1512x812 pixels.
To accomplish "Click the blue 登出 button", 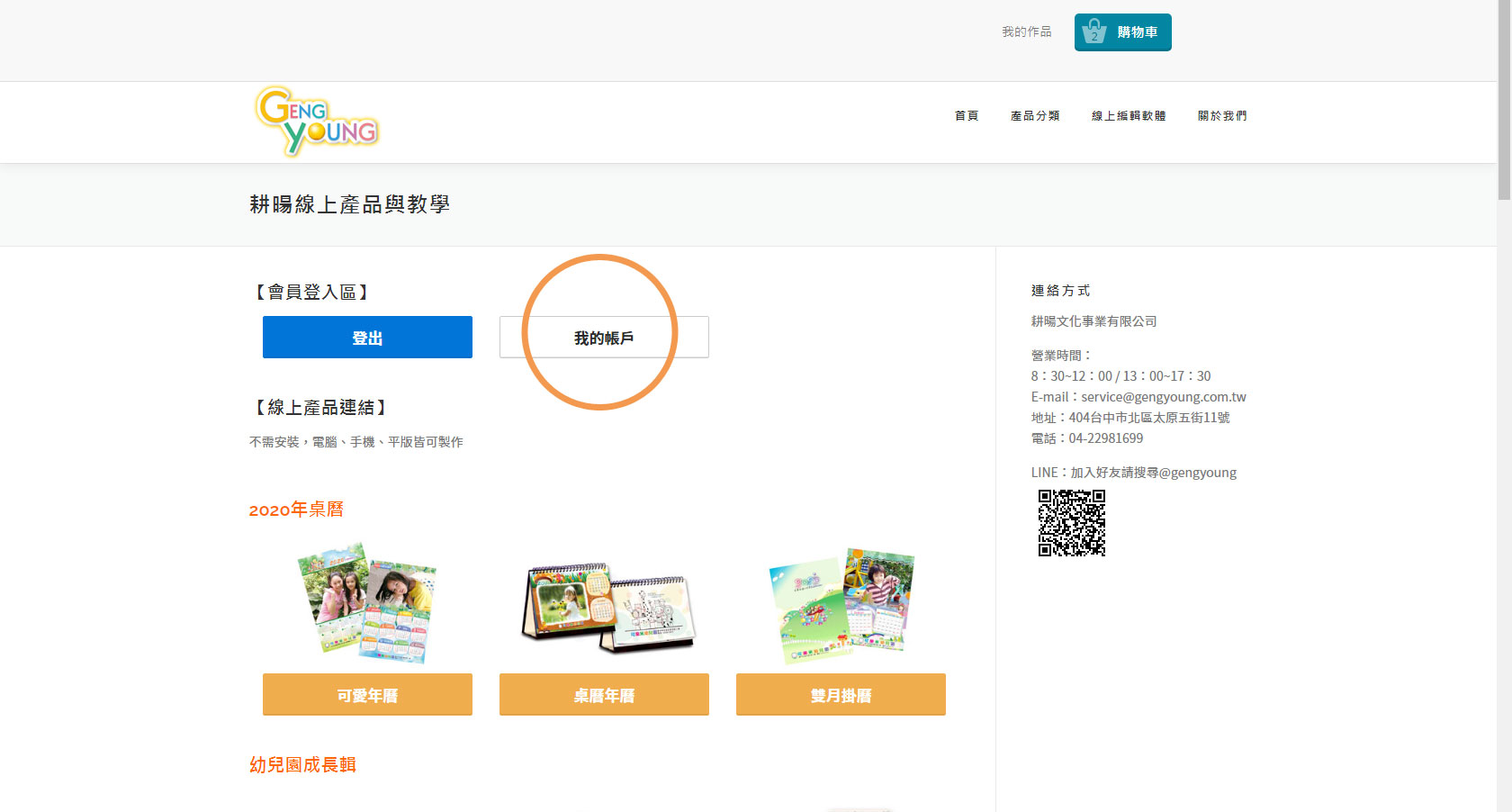I will (x=367, y=337).
